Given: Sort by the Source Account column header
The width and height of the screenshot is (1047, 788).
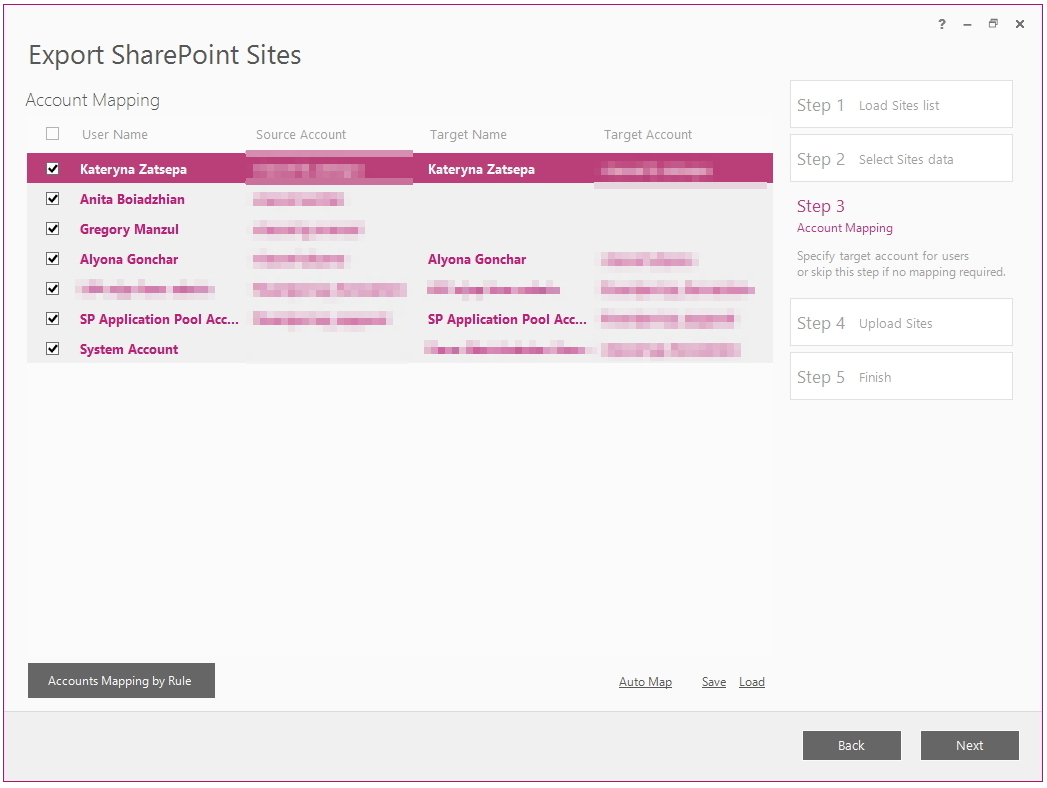Looking at the screenshot, I should point(300,134).
